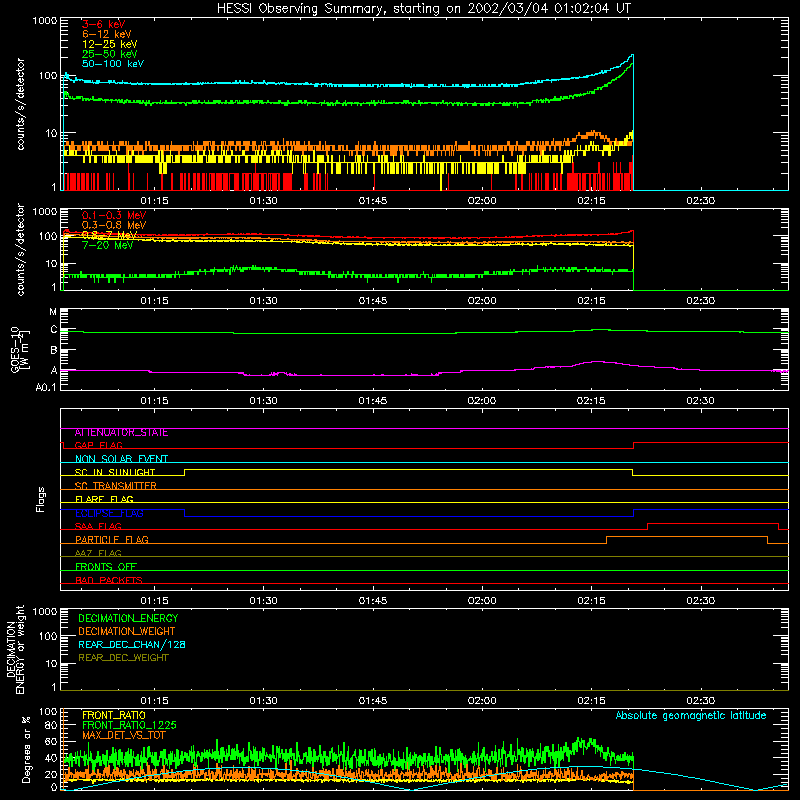Select the GAP_FLAG label
This screenshot has height=800, width=800.
(98, 445)
